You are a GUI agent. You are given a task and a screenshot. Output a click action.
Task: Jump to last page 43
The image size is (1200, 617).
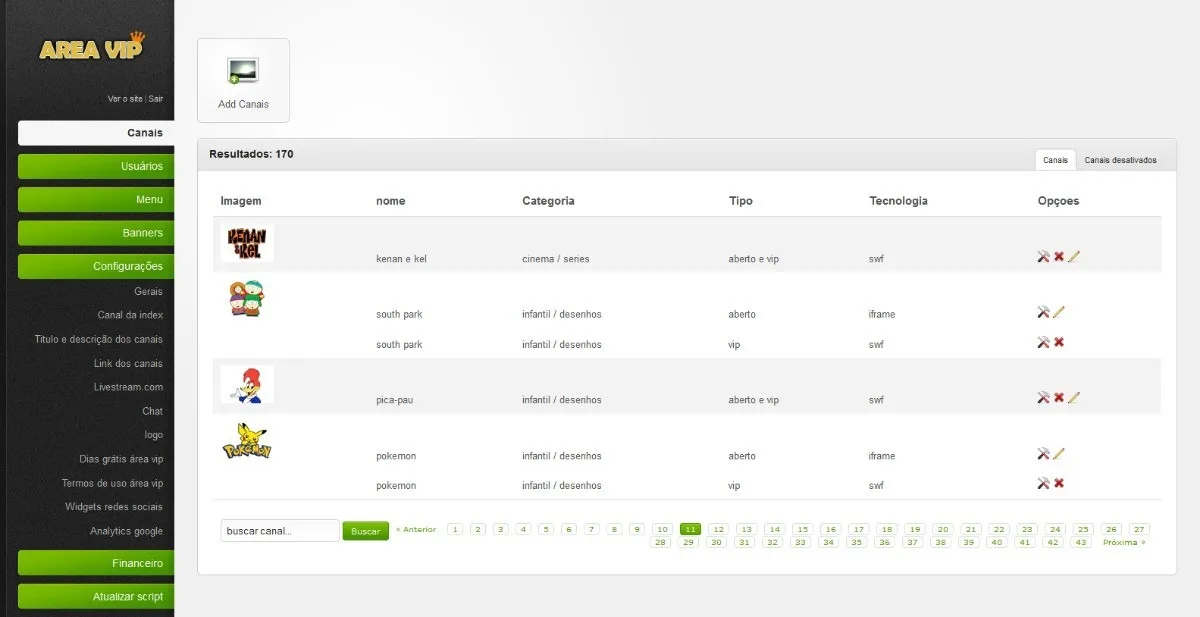coord(1080,542)
